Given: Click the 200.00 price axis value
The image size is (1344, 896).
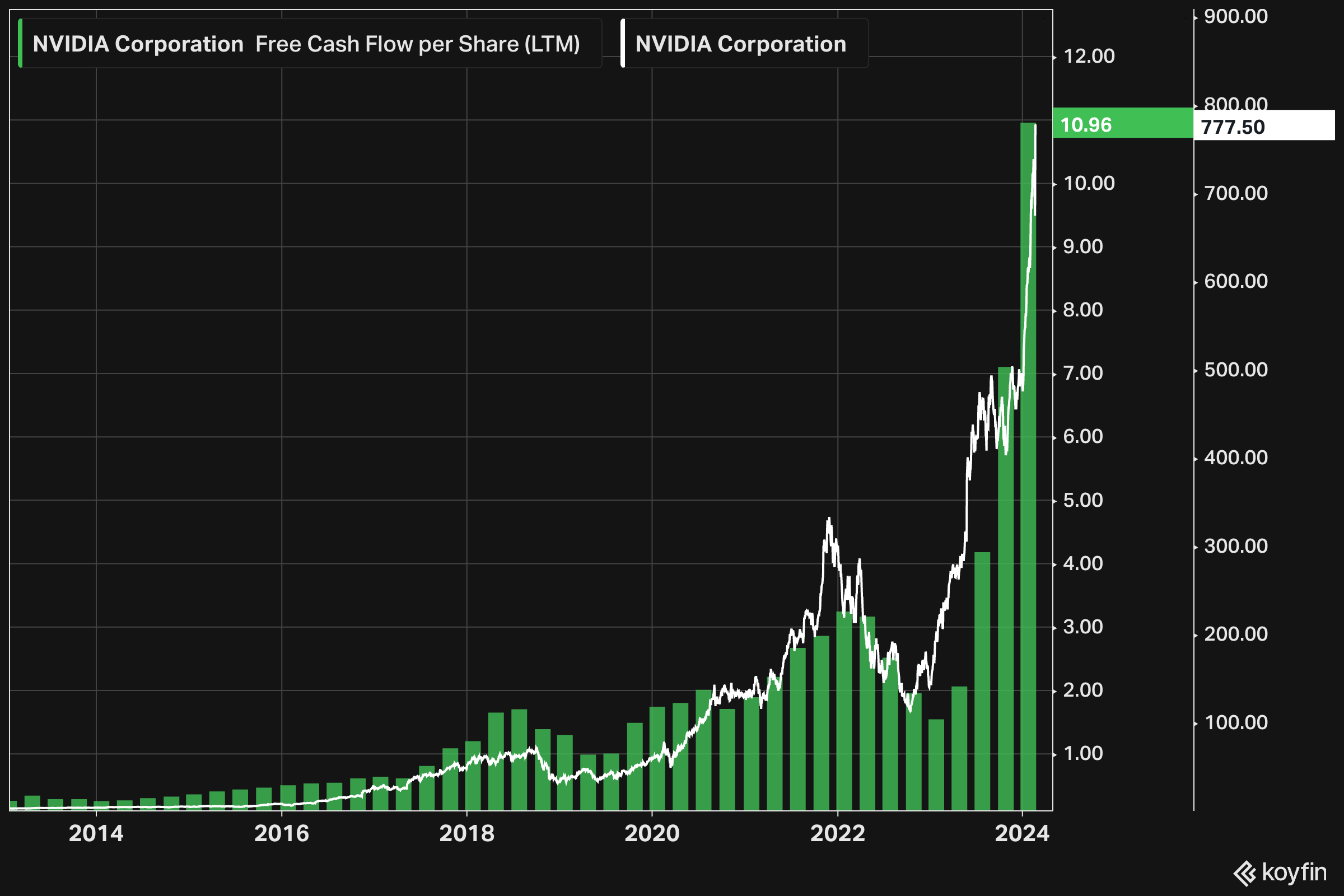Looking at the screenshot, I should (x=1236, y=635).
